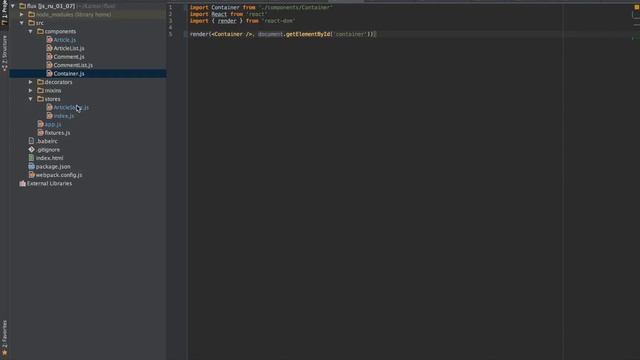
Task: Click 'render' in the line 3 import
Action: pos(227,21)
